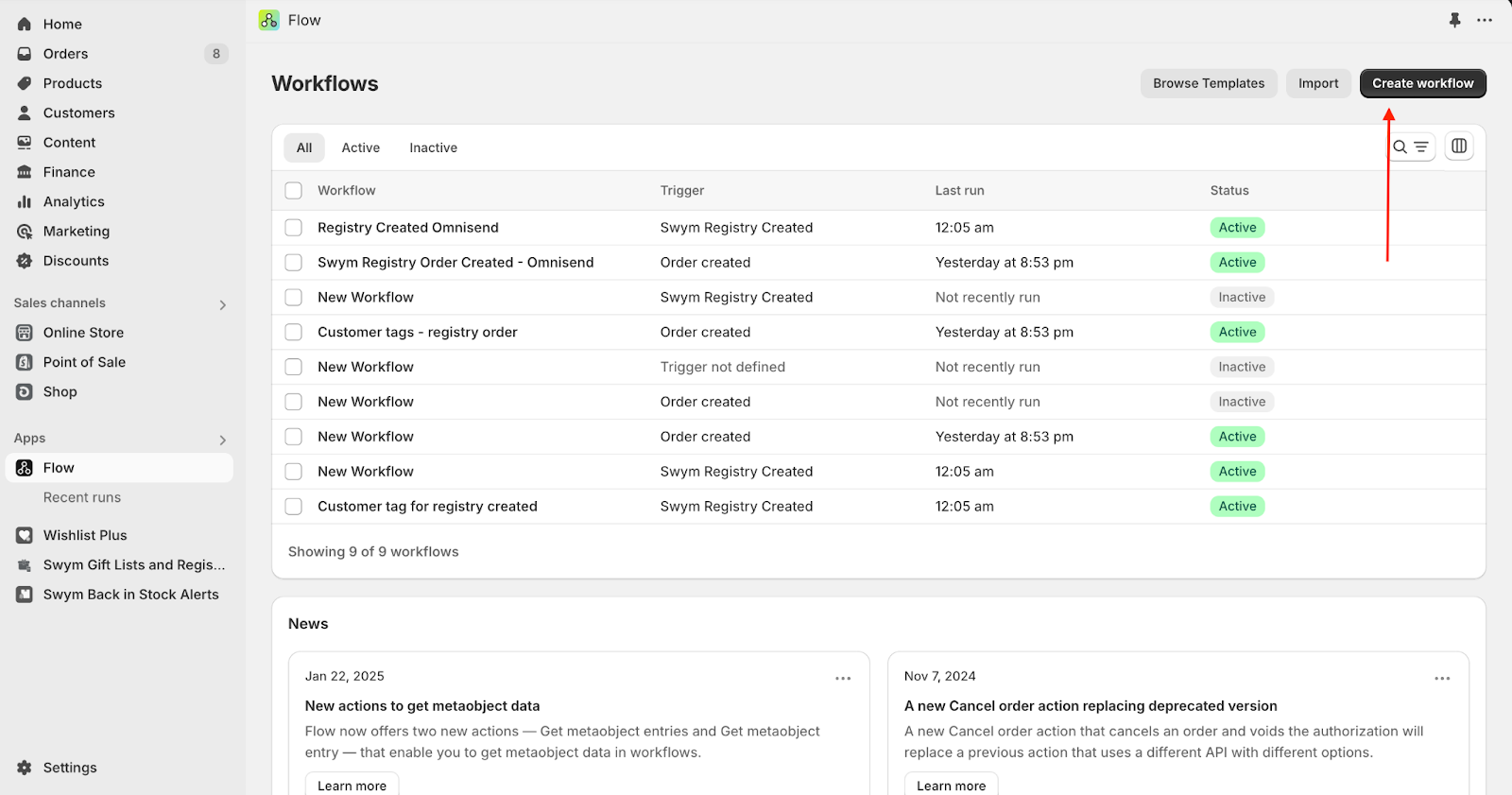Open Swym Registry Order Created - Omnisend workflow

(455, 263)
